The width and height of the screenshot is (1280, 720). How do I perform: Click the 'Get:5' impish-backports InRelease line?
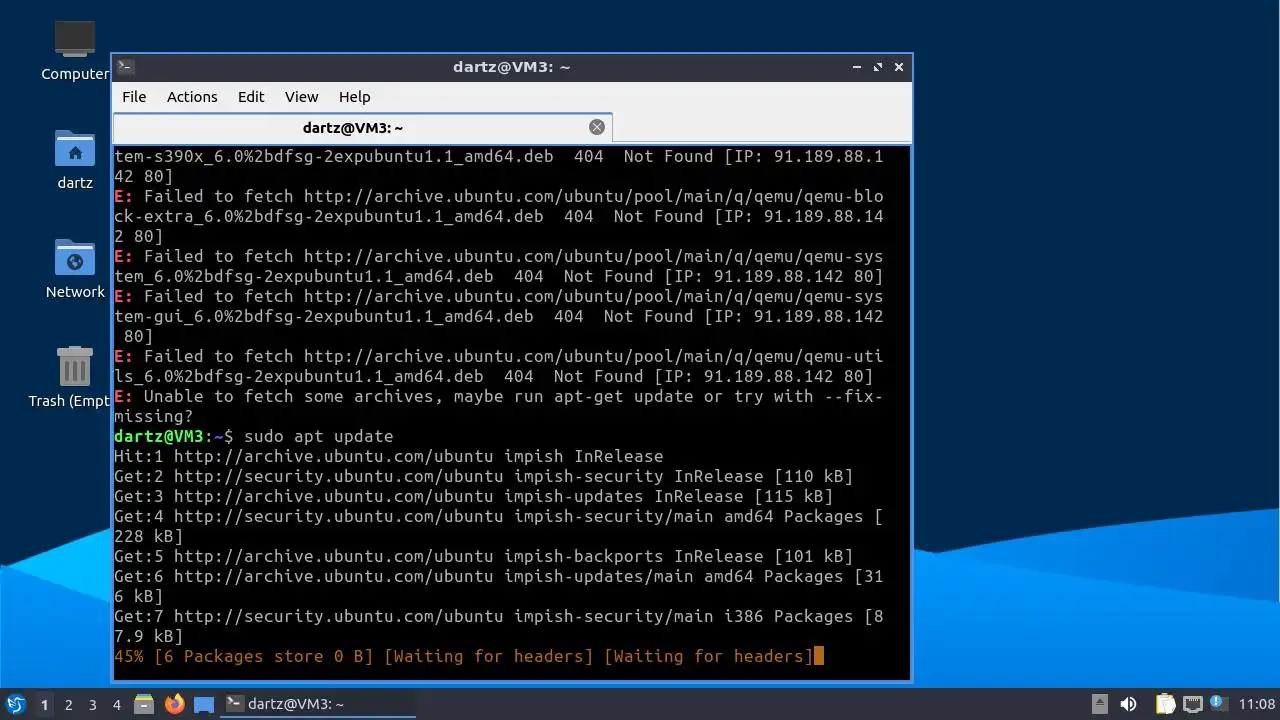click(x=484, y=556)
